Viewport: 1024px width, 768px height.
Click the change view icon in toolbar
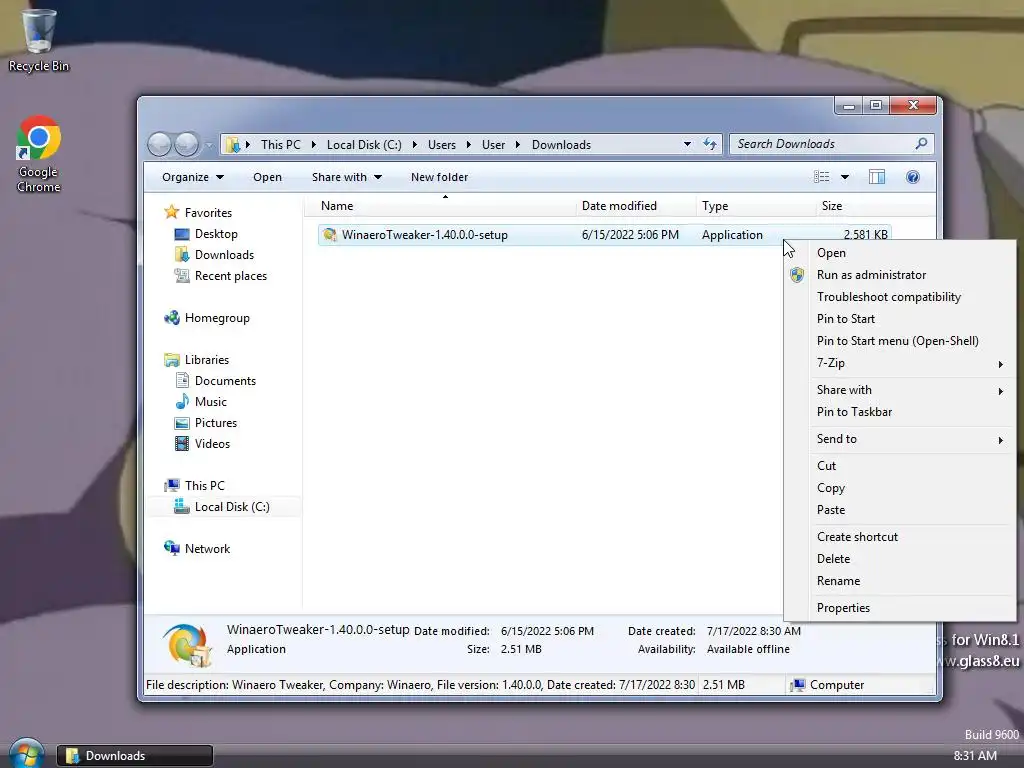pyautogui.click(x=821, y=177)
